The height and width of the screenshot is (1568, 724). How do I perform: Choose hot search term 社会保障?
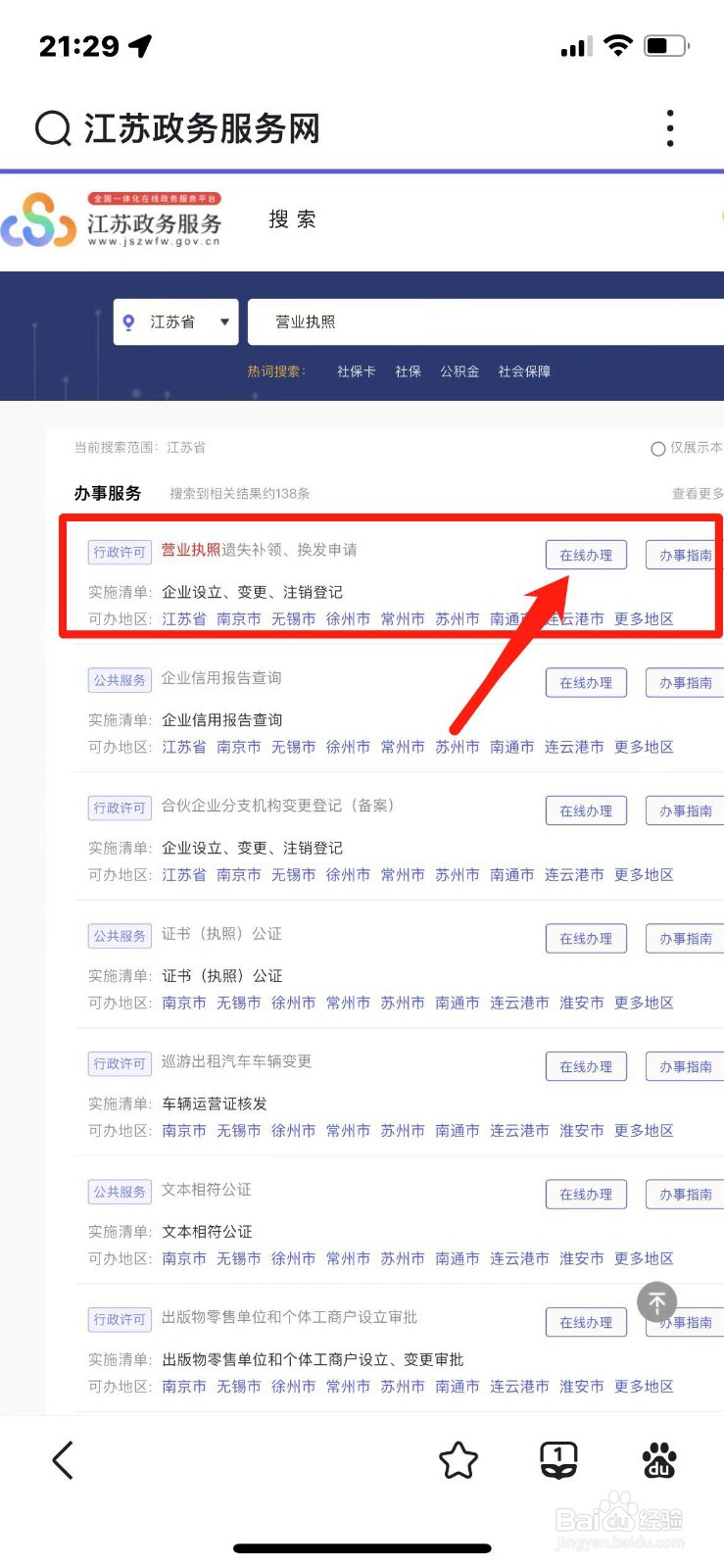point(524,371)
